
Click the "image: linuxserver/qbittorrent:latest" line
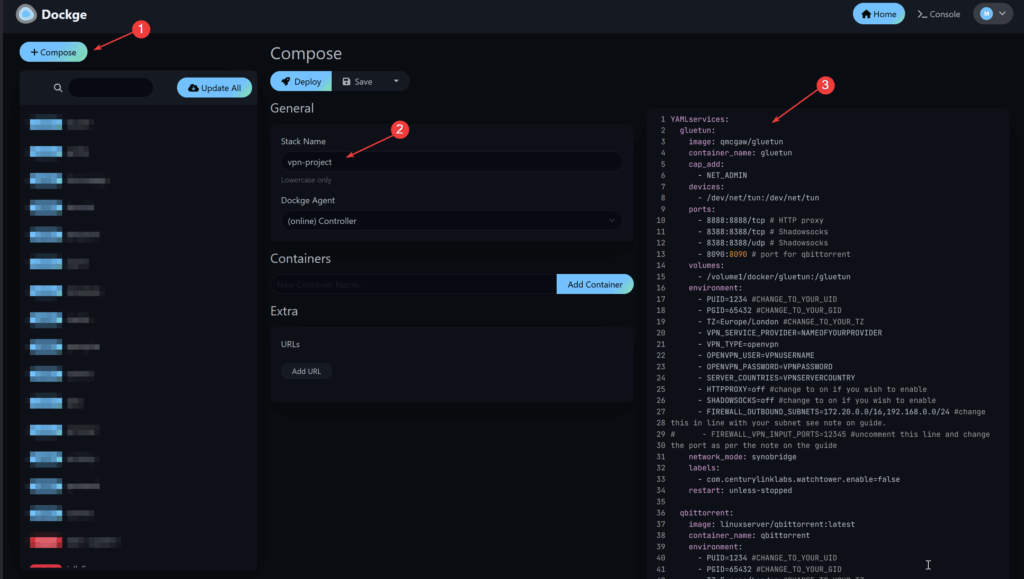771,524
